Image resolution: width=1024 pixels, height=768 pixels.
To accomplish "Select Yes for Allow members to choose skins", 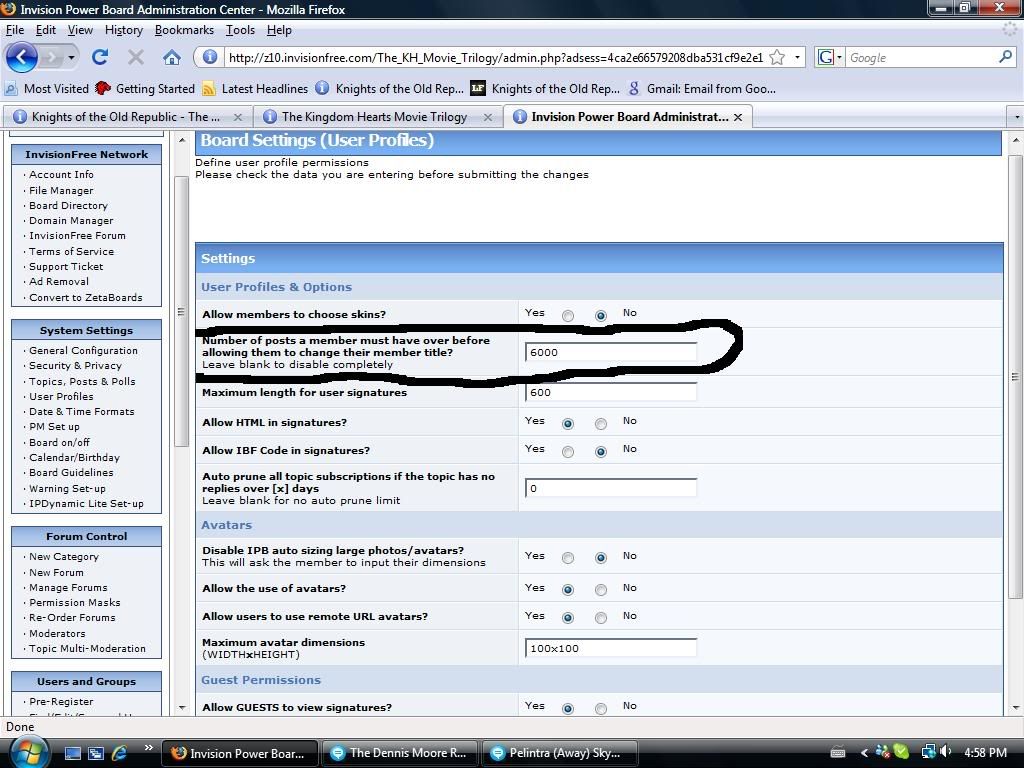I will pyautogui.click(x=568, y=316).
